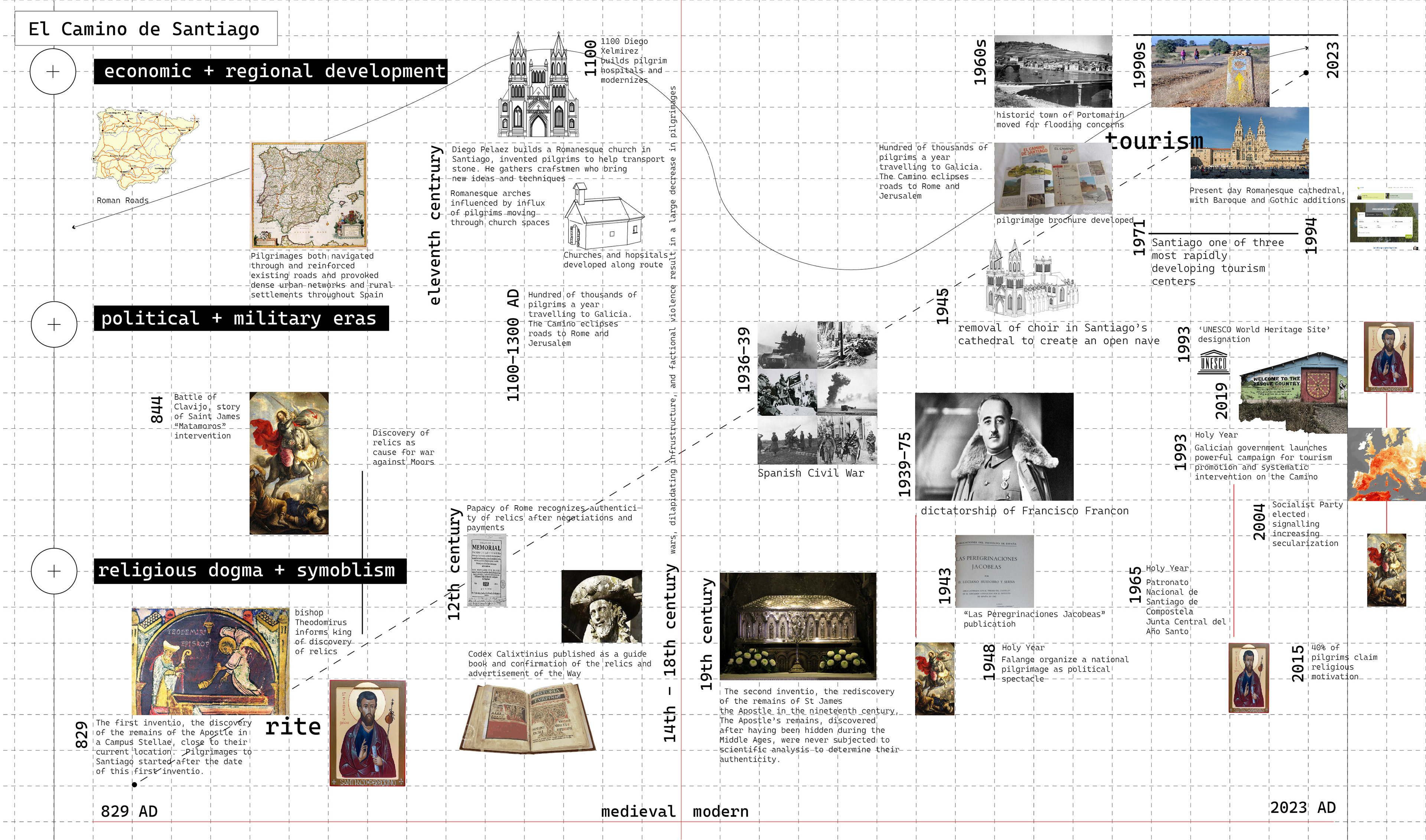Open the Spanish Civil War photo collage
This screenshot has height=840, width=1426.
tap(817, 393)
